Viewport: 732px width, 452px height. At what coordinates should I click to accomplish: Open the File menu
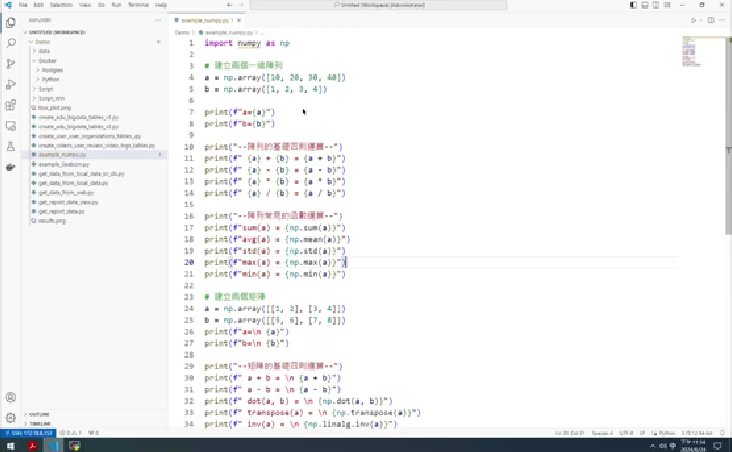[23, 5]
